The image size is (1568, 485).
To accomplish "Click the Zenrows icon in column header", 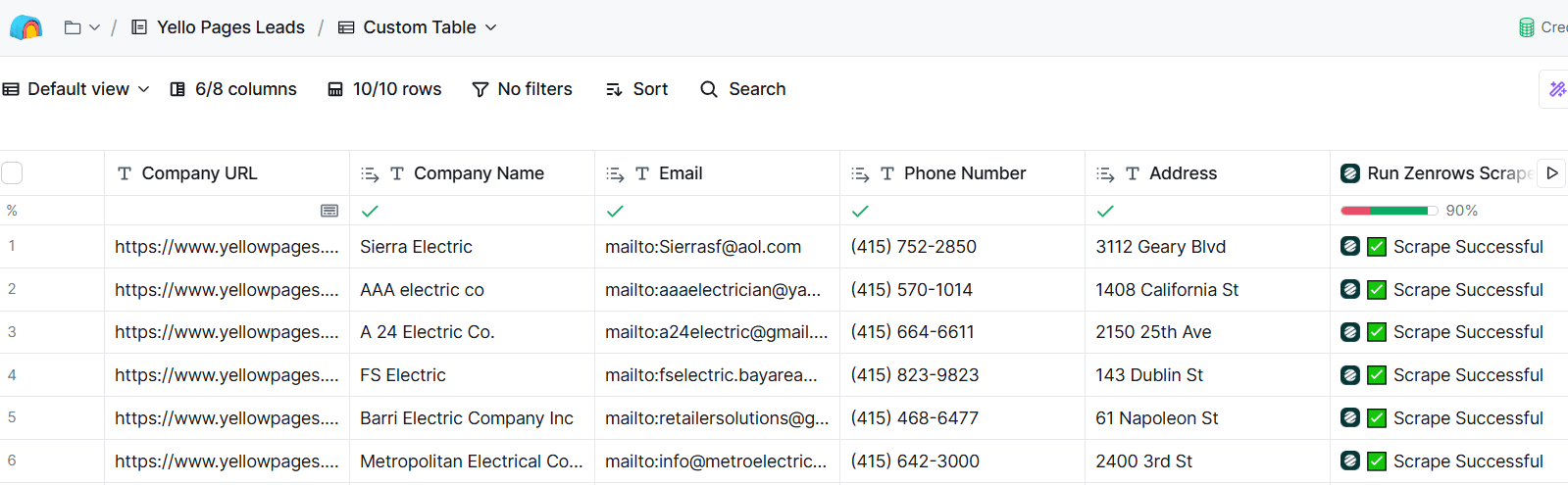I will [x=1350, y=173].
